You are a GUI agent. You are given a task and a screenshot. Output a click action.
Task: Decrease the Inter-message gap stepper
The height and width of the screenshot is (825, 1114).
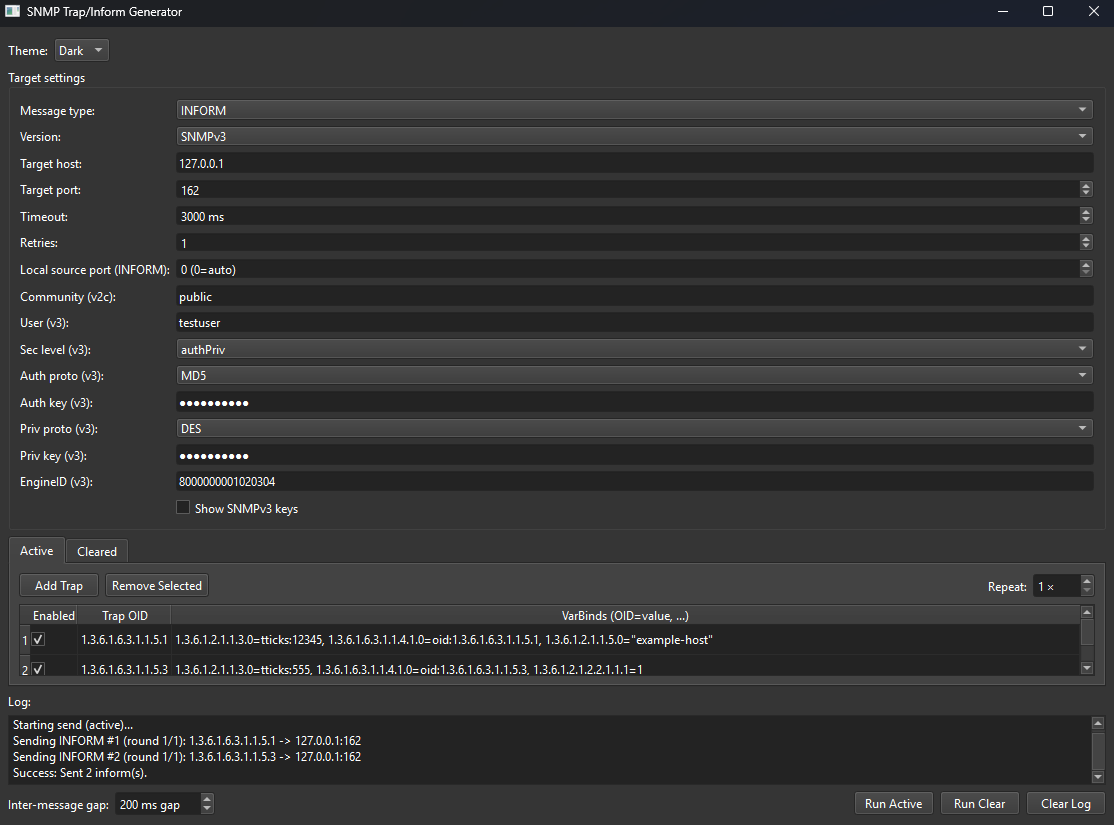click(x=206, y=808)
